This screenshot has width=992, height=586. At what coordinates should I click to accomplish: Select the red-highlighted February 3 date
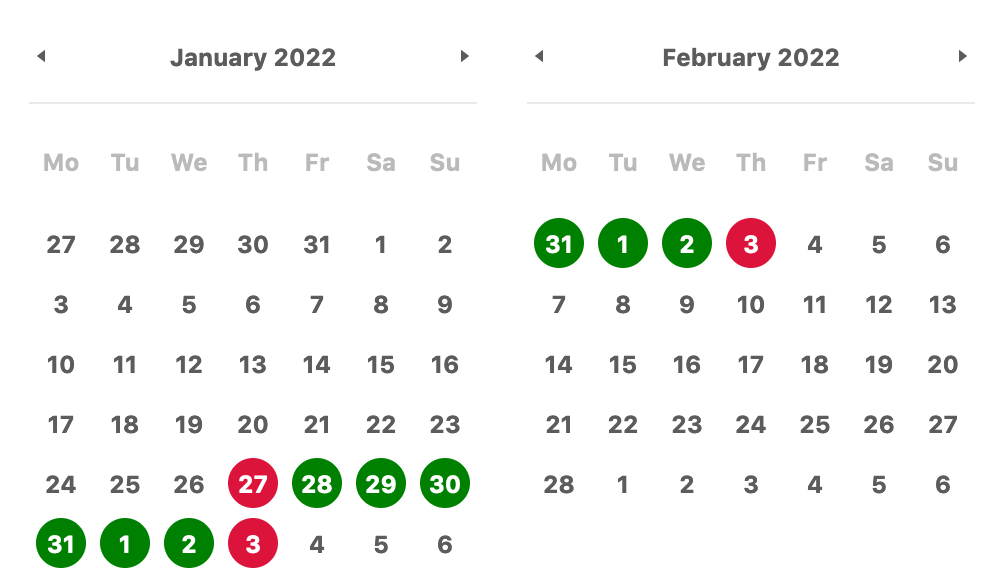coord(751,243)
